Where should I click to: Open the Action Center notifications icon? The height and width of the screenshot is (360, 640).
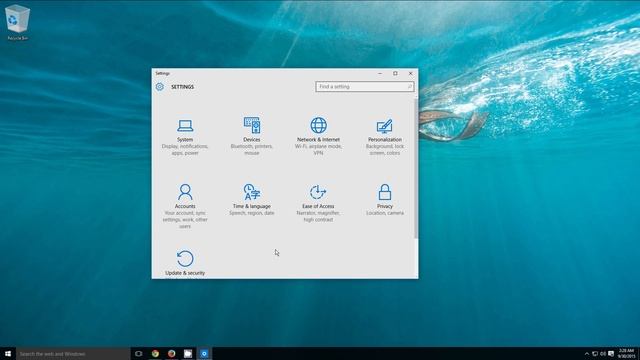611,354
